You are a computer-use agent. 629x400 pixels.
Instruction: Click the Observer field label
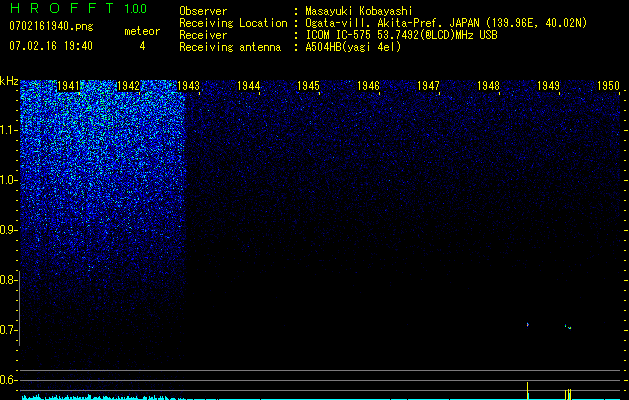(203, 11)
